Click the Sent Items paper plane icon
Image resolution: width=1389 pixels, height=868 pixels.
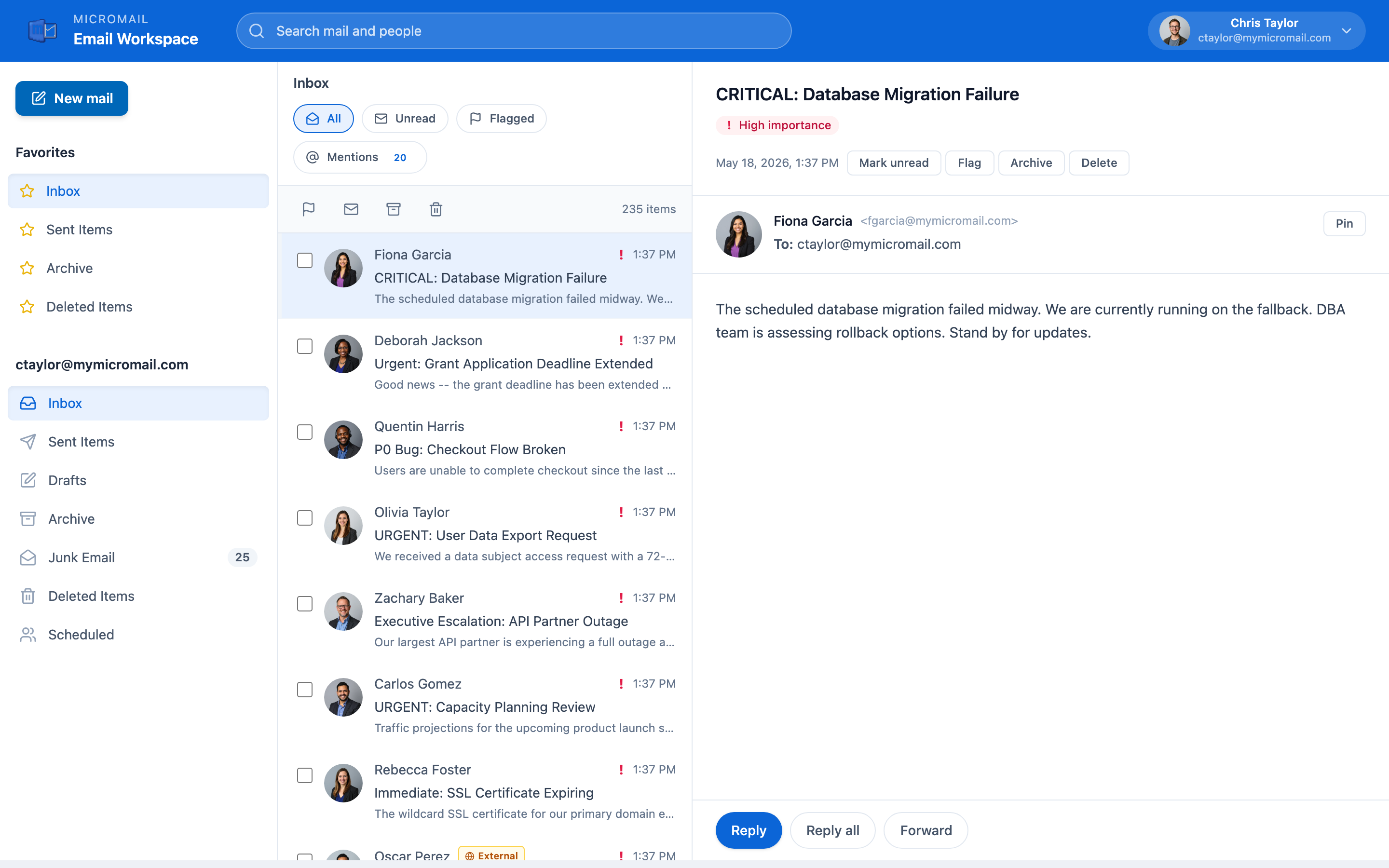coord(28,441)
